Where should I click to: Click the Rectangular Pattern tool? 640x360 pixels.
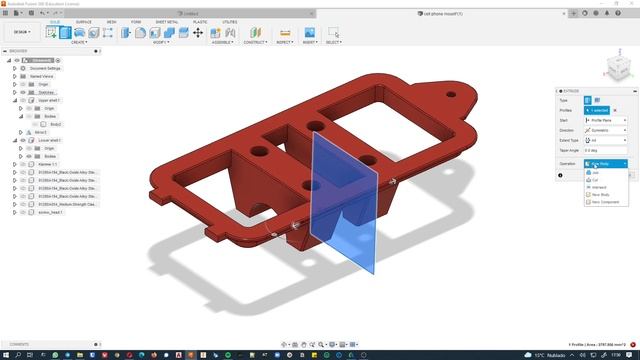coord(108,32)
